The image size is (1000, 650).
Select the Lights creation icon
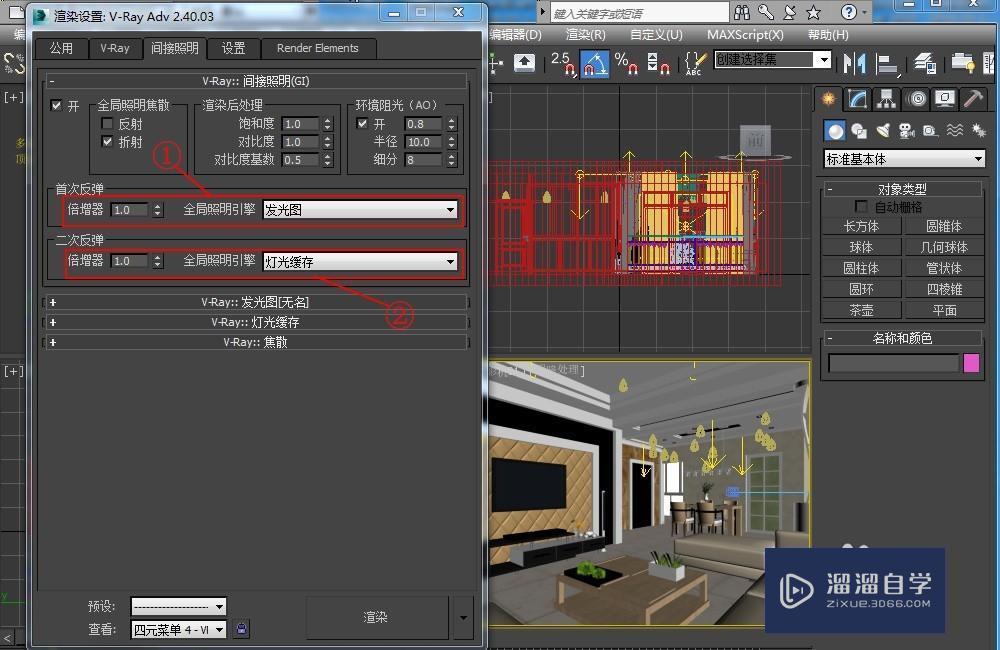(x=881, y=130)
